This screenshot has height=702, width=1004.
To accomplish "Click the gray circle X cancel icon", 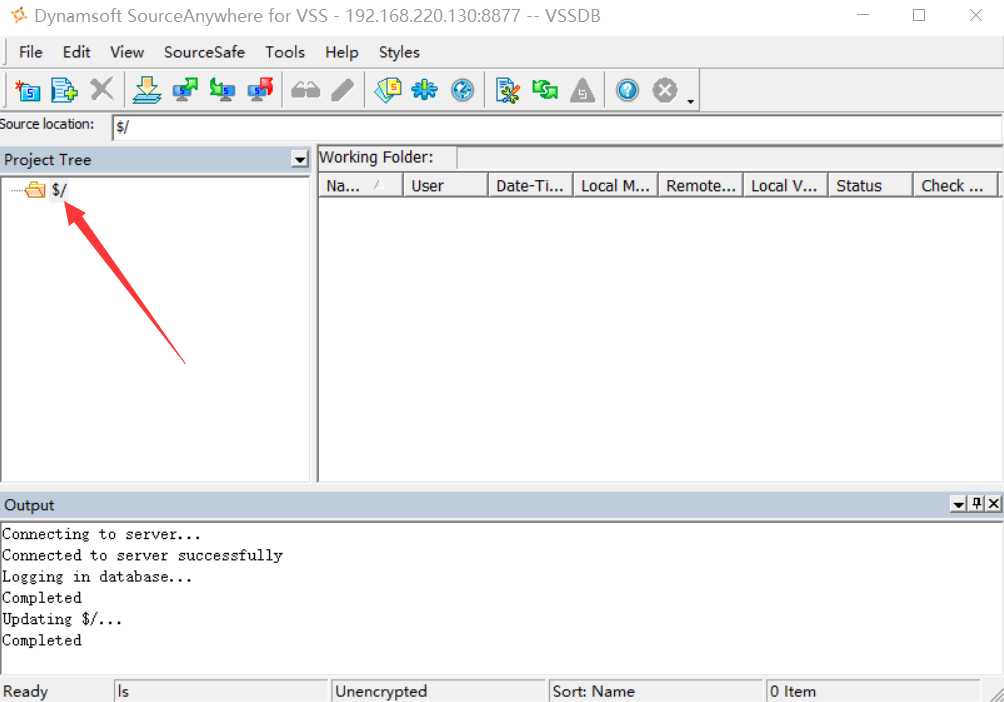I will pos(665,90).
